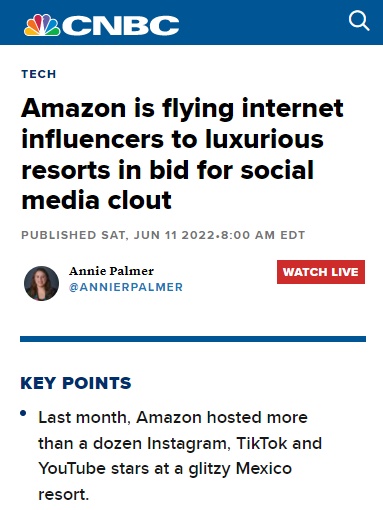Click the Amazon influencers article headline
Viewport: 383px width, 510px height.
point(182,154)
